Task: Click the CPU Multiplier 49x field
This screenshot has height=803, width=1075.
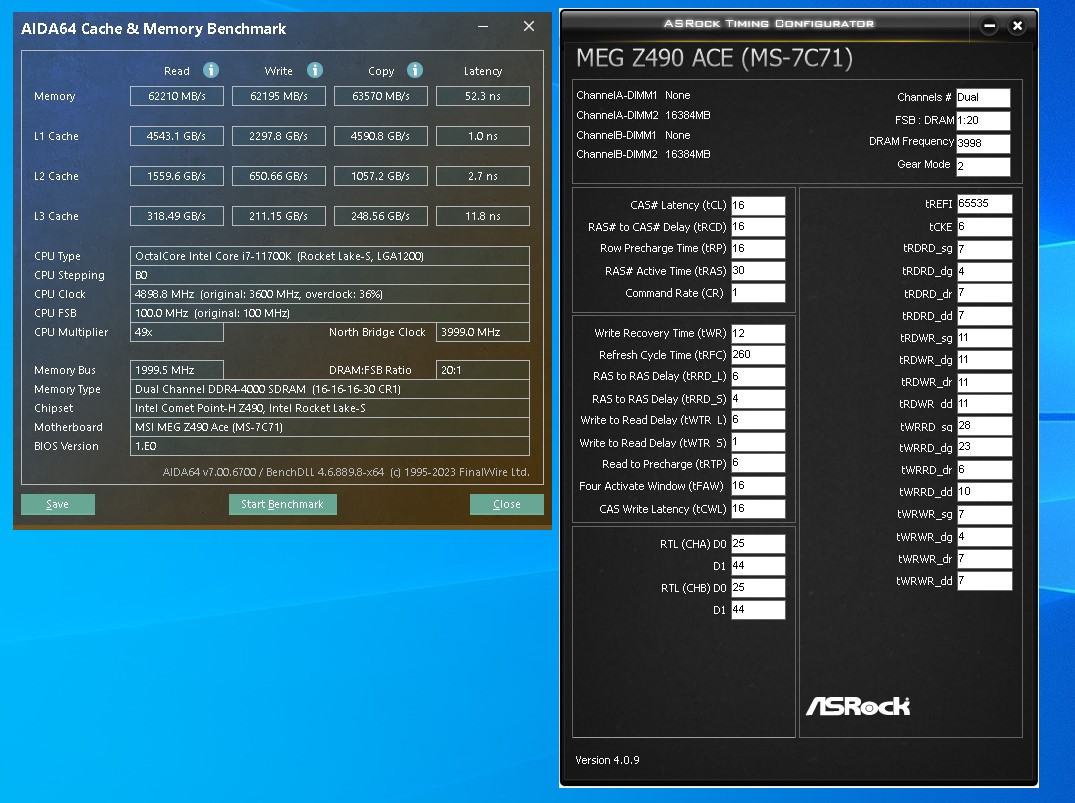Action: [177, 332]
